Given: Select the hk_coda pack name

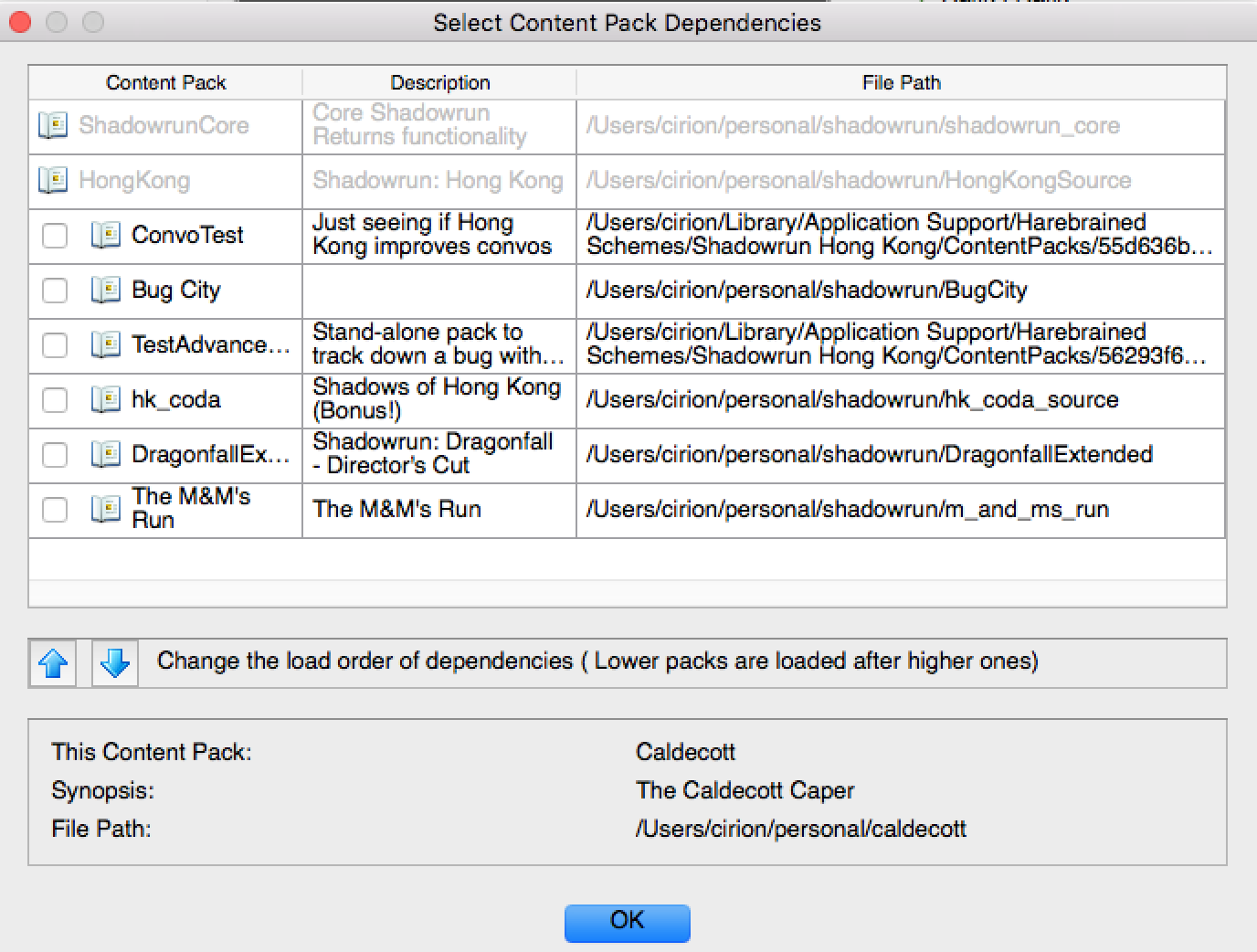Looking at the screenshot, I should (x=176, y=399).
